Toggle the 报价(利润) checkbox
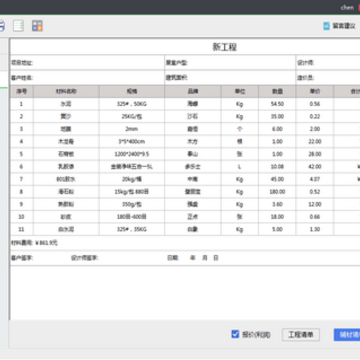This screenshot has height=360, width=360. [x=235, y=334]
